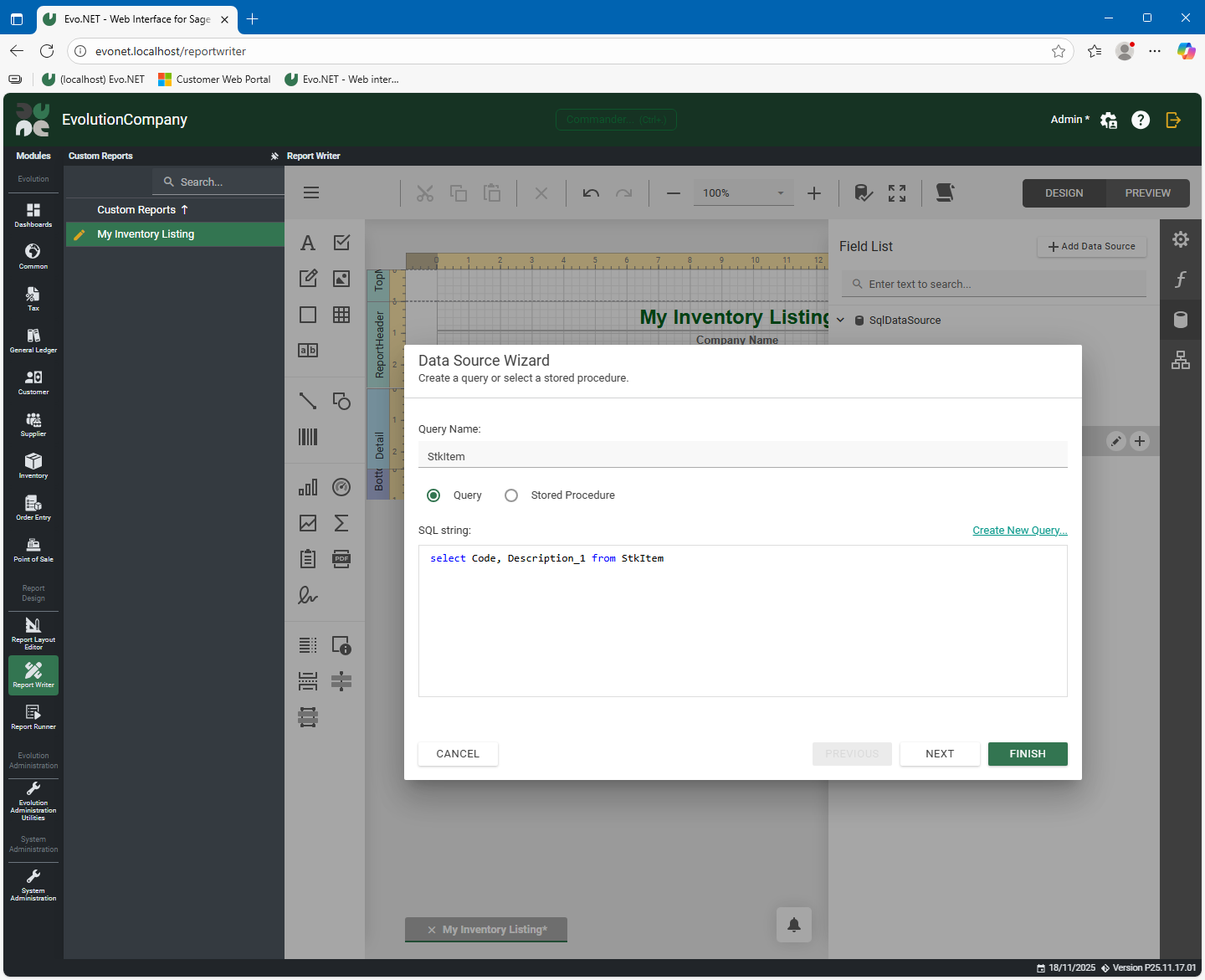This screenshot has height=980, width=1205.
Task: Toggle Custom Reports sort order arrow
Action: point(185,210)
